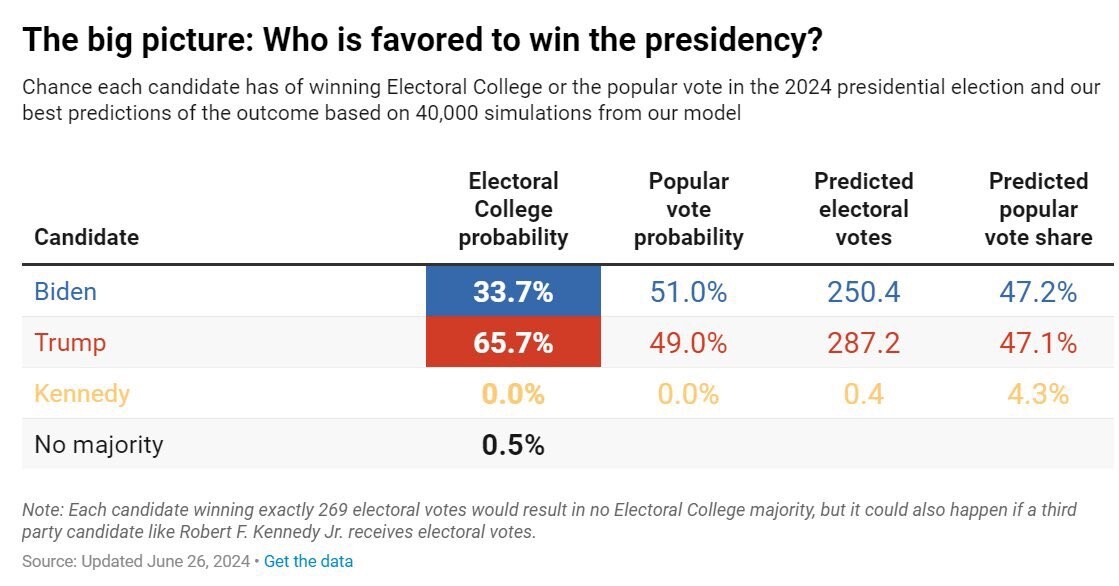Click Trump's red 65.7% cell
The image size is (1119, 586).
coord(513,342)
